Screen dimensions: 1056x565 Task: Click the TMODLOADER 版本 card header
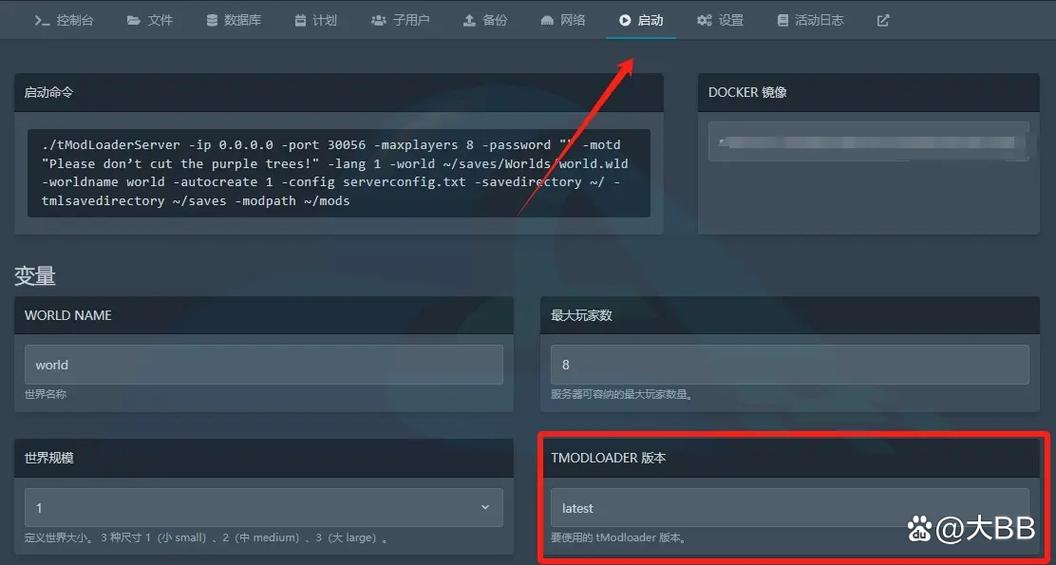pos(790,458)
